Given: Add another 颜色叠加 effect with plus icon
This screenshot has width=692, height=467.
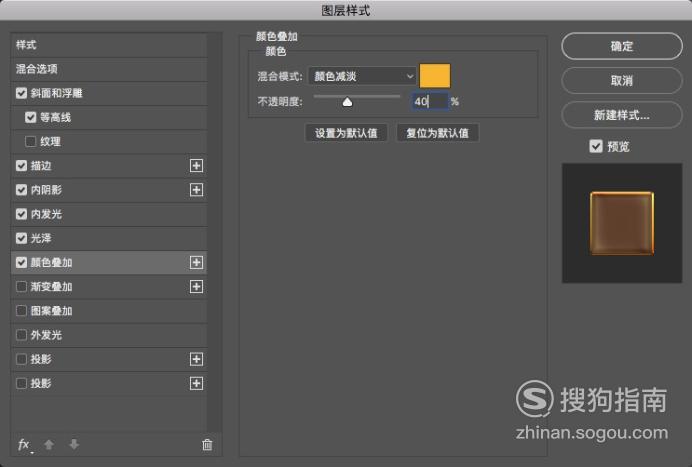Looking at the screenshot, I should [x=196, y=263].
